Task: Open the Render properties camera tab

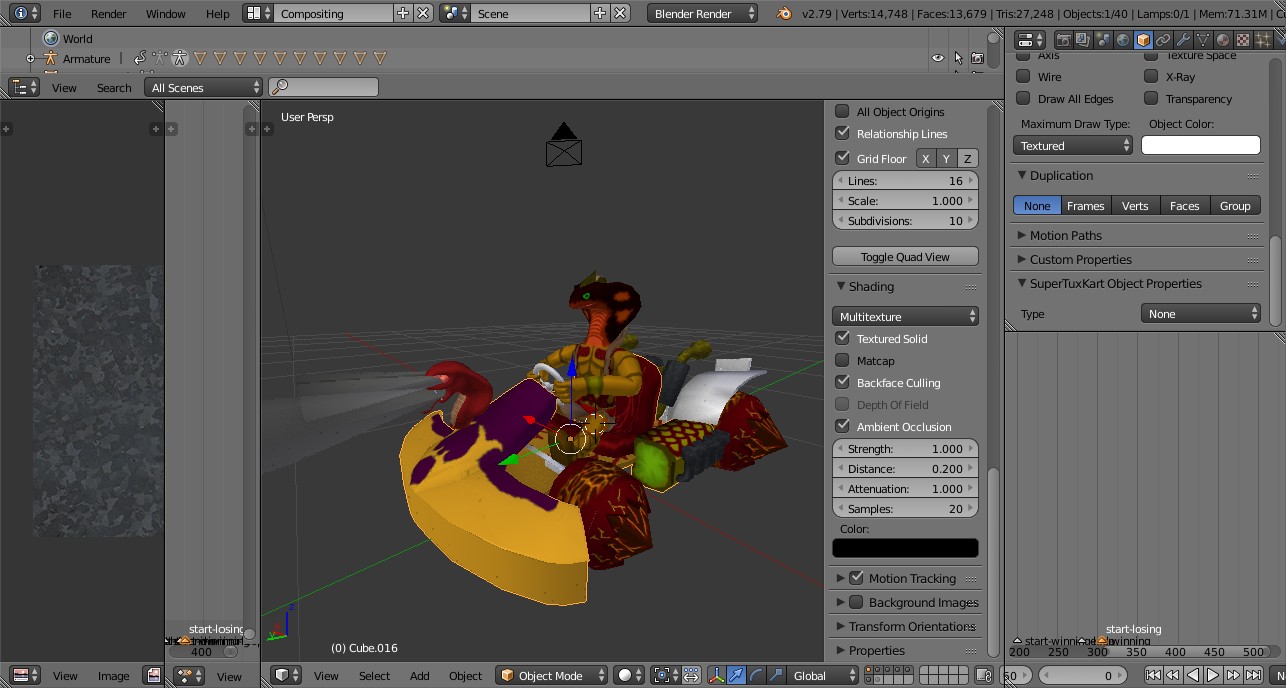Action: pos(1063,40)
